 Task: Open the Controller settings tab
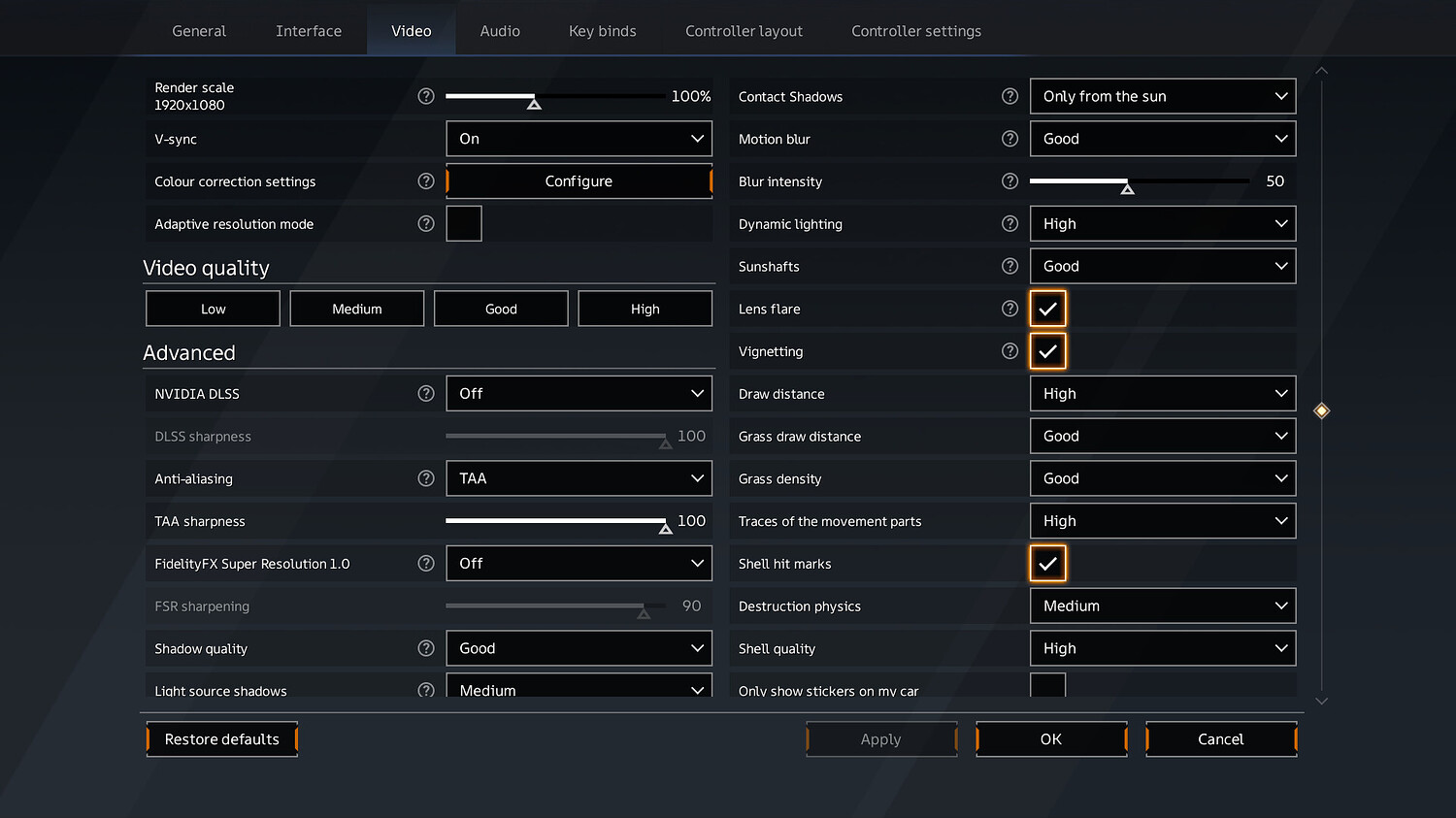click(915, 30)
